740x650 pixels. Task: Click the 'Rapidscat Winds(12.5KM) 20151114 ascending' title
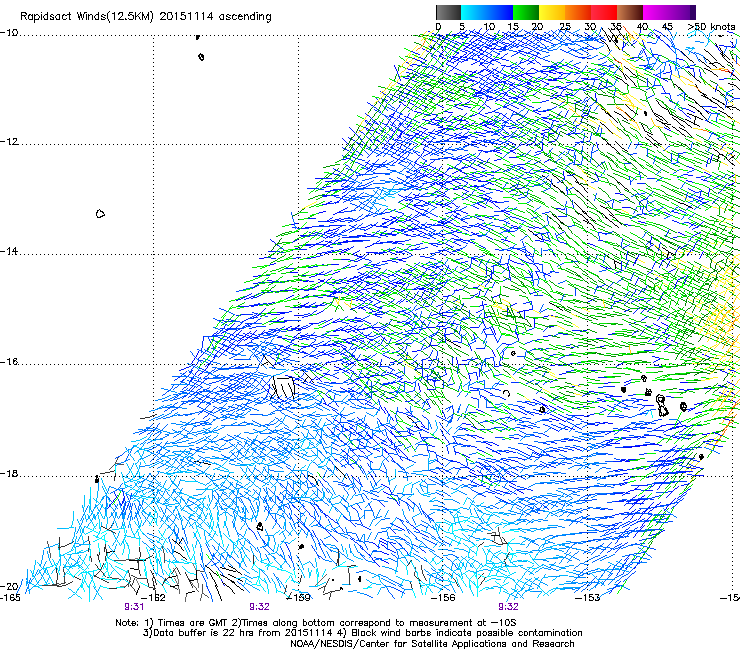pyautogui.click(x=146, y=17)
